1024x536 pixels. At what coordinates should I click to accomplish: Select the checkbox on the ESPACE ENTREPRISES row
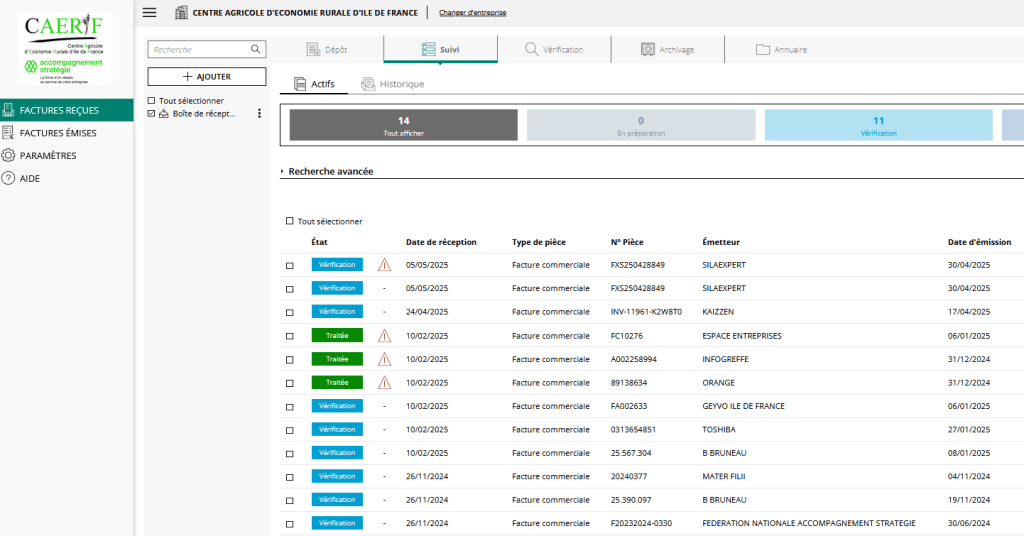290,336
